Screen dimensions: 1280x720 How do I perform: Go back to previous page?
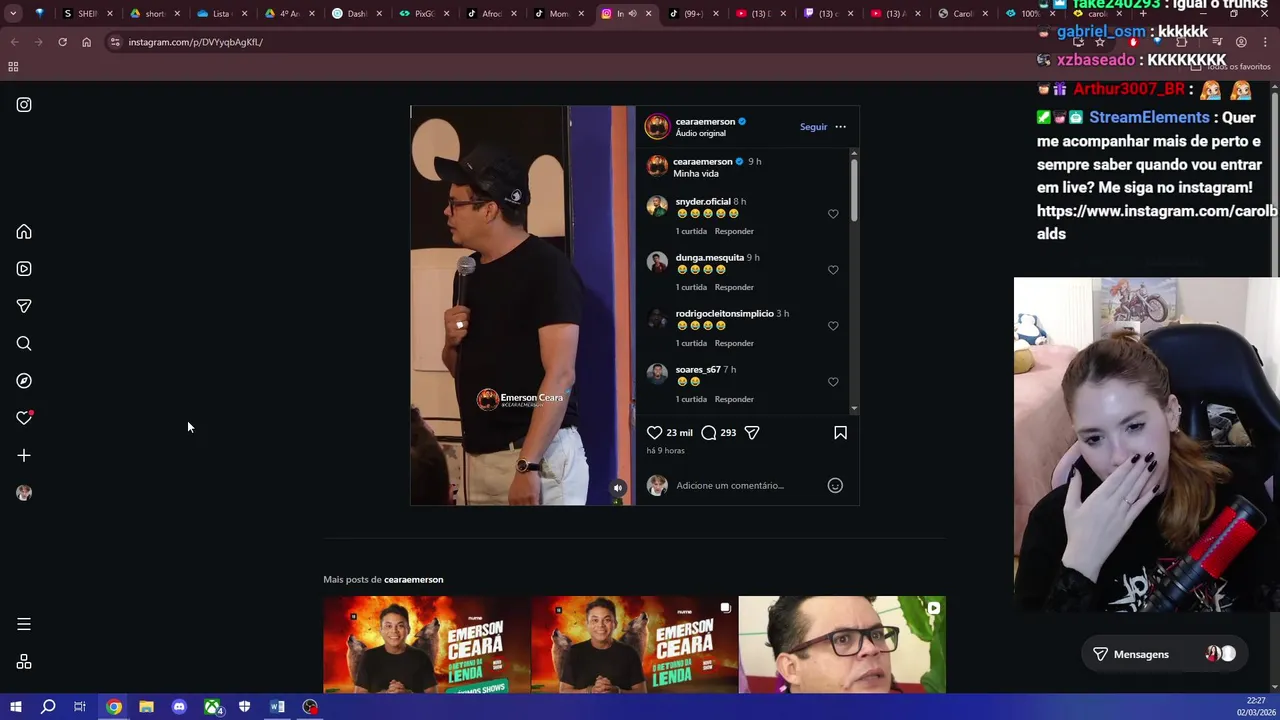tap(14, 42)
